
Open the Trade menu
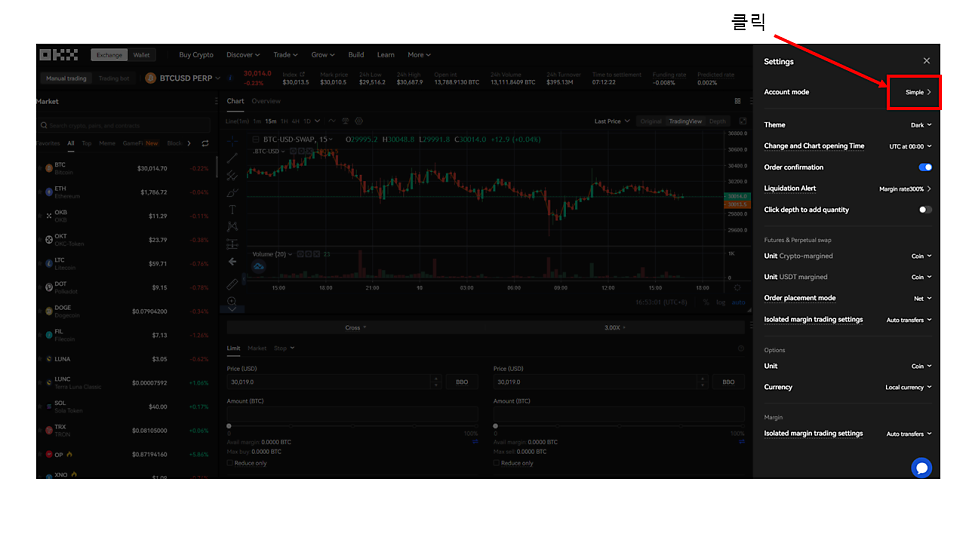point(285,55)
